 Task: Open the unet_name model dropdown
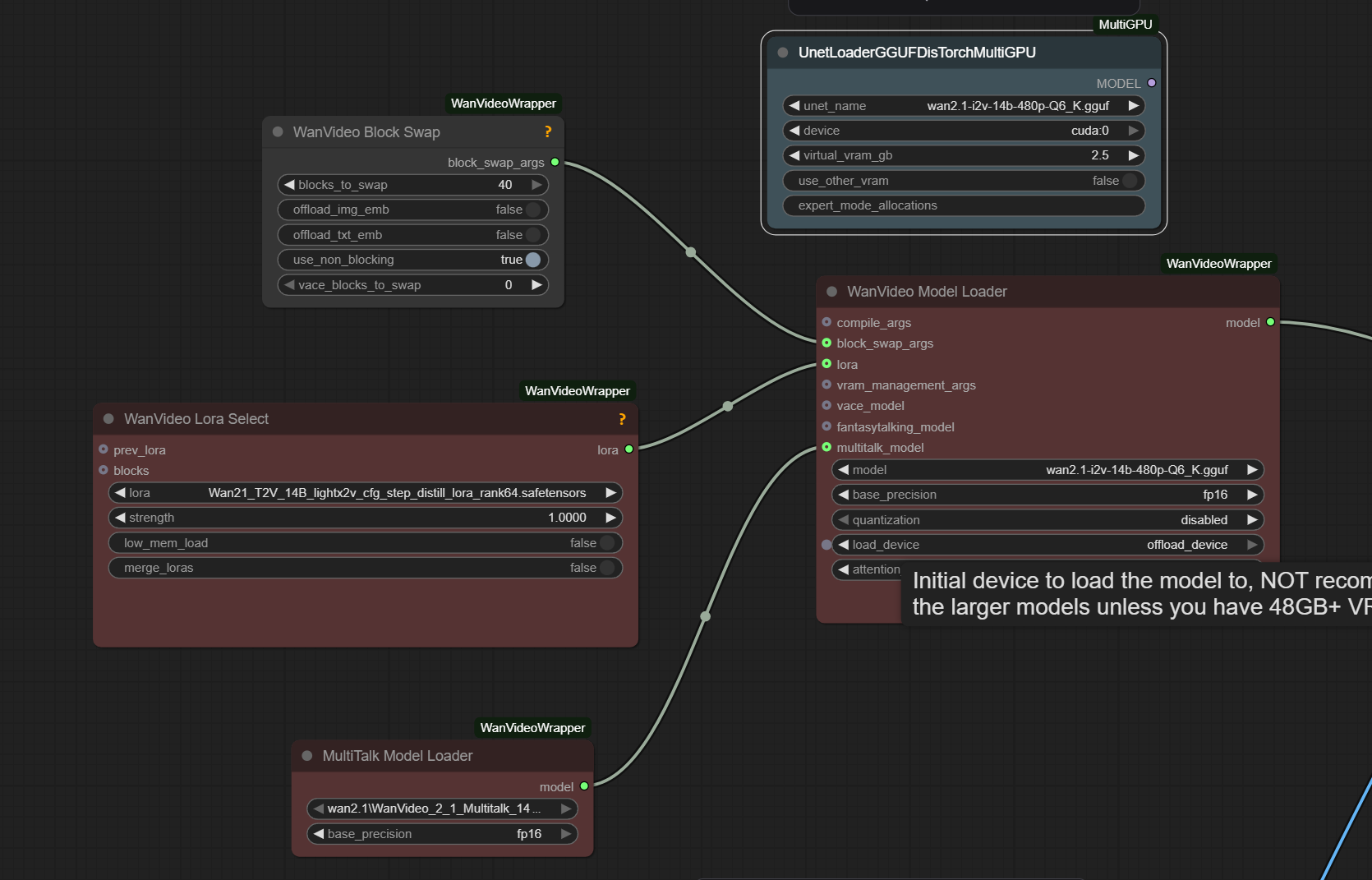pos(964,106)
